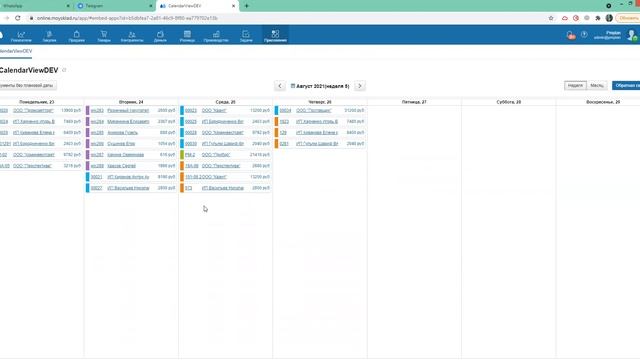Click the small icon beside the CalendarViewDEV heading
640x360 pixels.
tap(64, 70)
